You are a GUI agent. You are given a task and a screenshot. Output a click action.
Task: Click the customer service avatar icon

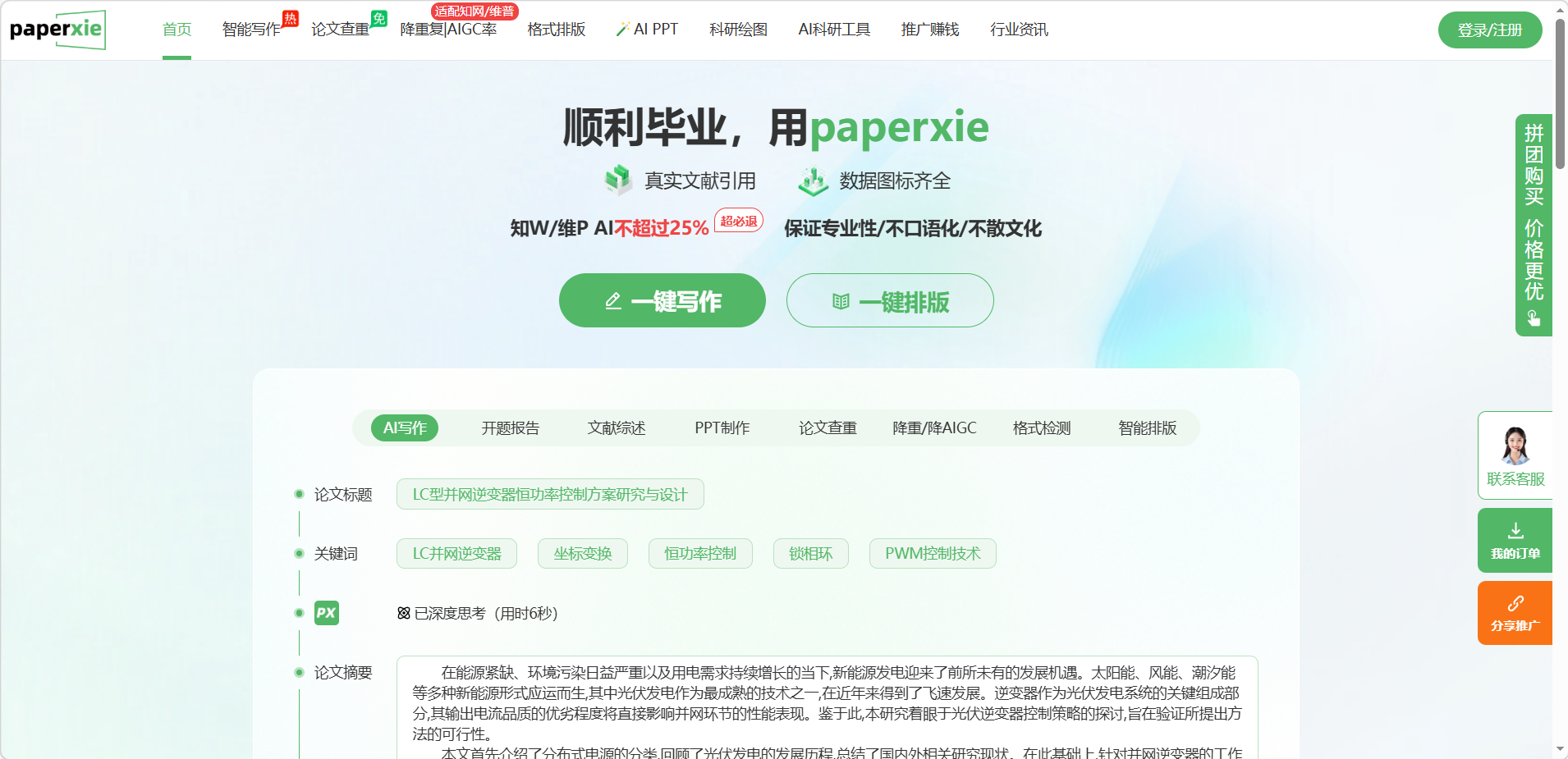click(x=1515, y=446)
